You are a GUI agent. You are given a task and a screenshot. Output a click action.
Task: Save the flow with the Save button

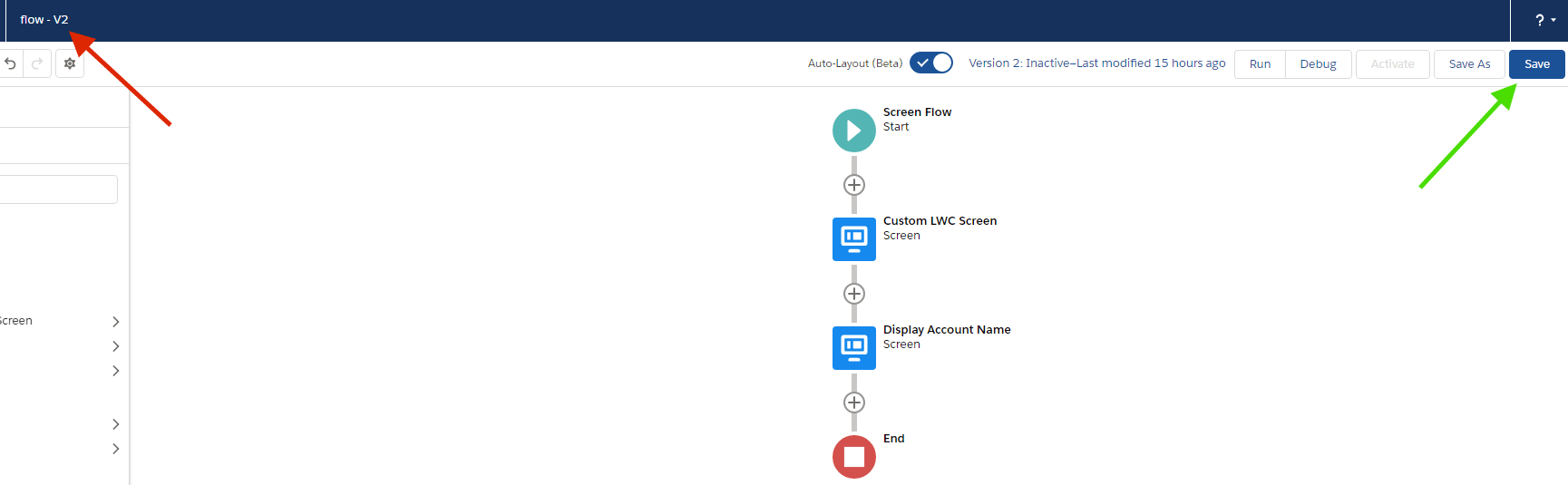tap(1536, 64)
